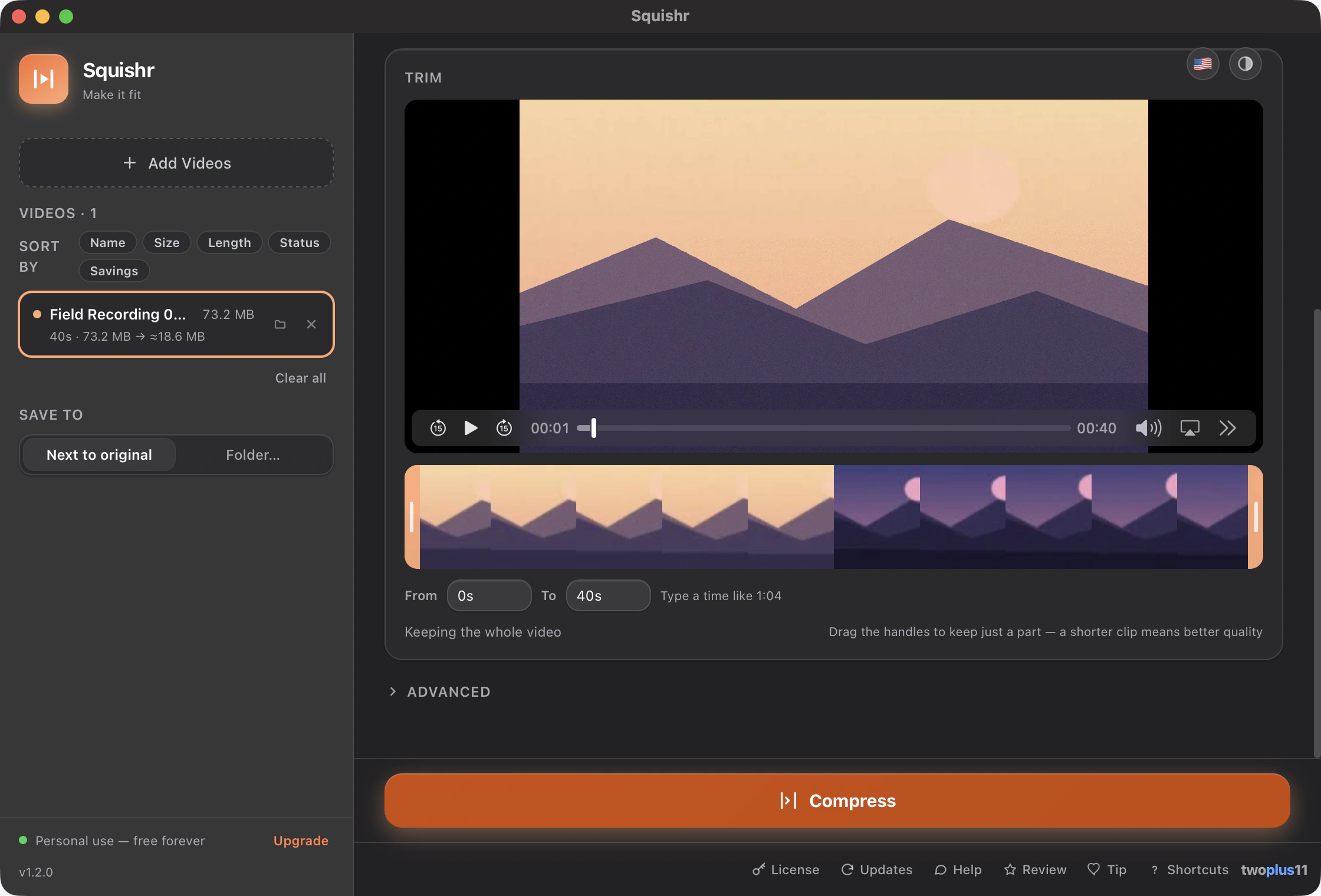Play the video preview
Viewport: 1321px width, 896px height.
pos(471,428)
